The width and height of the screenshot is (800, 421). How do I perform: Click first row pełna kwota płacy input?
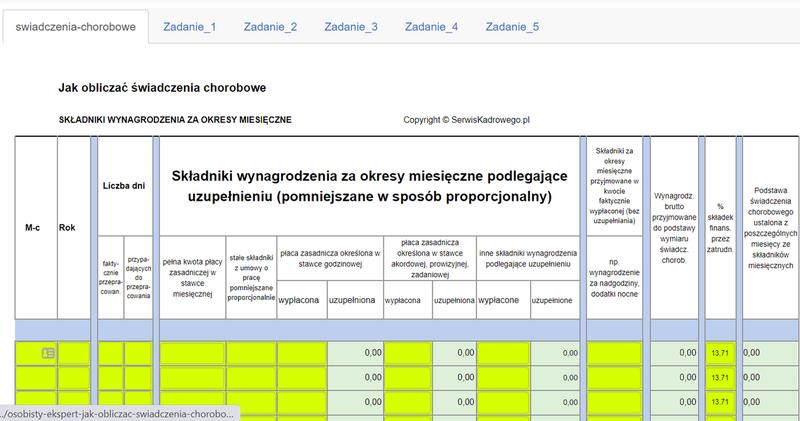coord(192,353)
